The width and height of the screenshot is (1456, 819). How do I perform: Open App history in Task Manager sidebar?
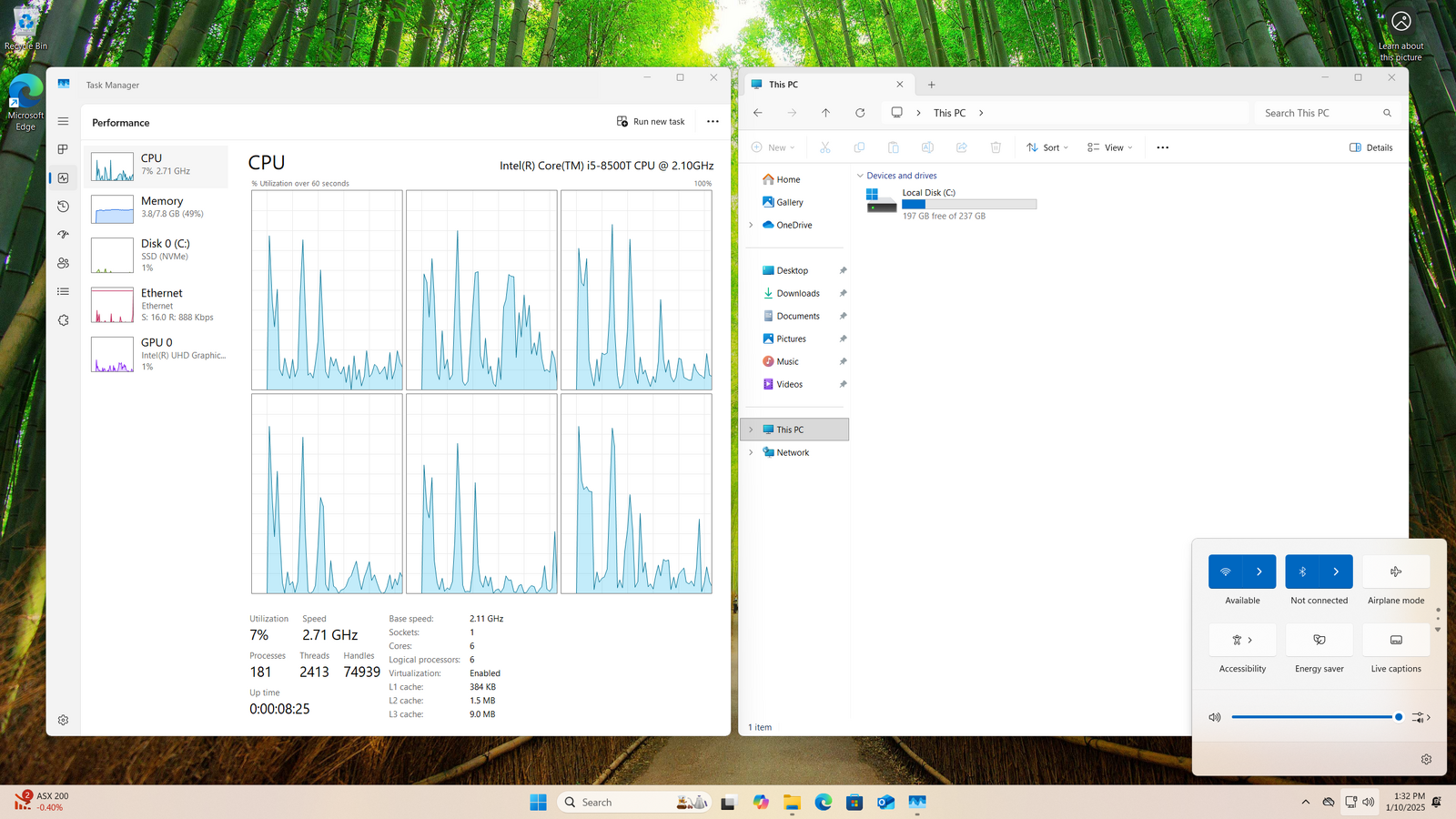63,207
